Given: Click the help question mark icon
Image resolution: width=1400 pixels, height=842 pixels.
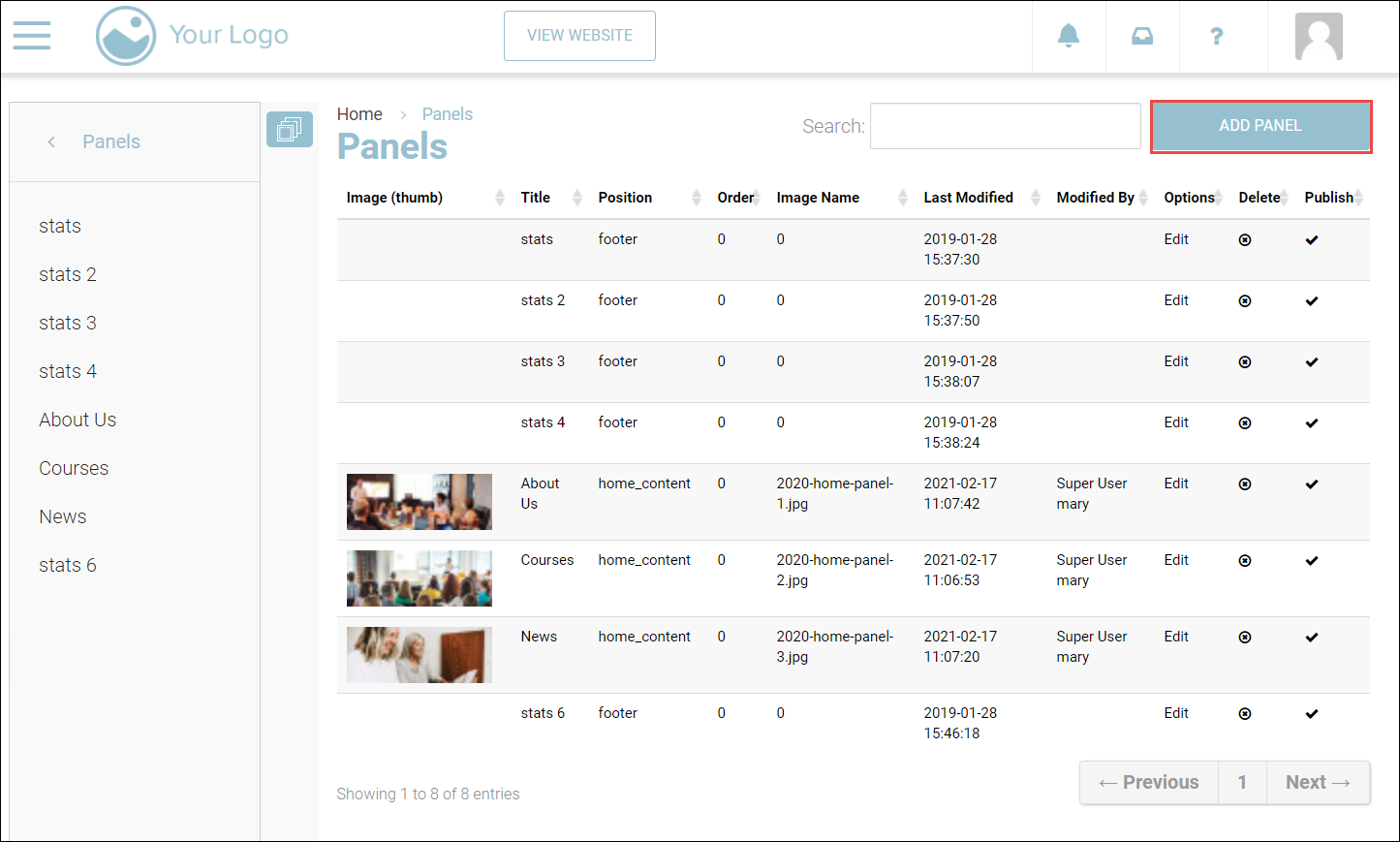Looking at the screenshot, I should [x=1216, y=36].
